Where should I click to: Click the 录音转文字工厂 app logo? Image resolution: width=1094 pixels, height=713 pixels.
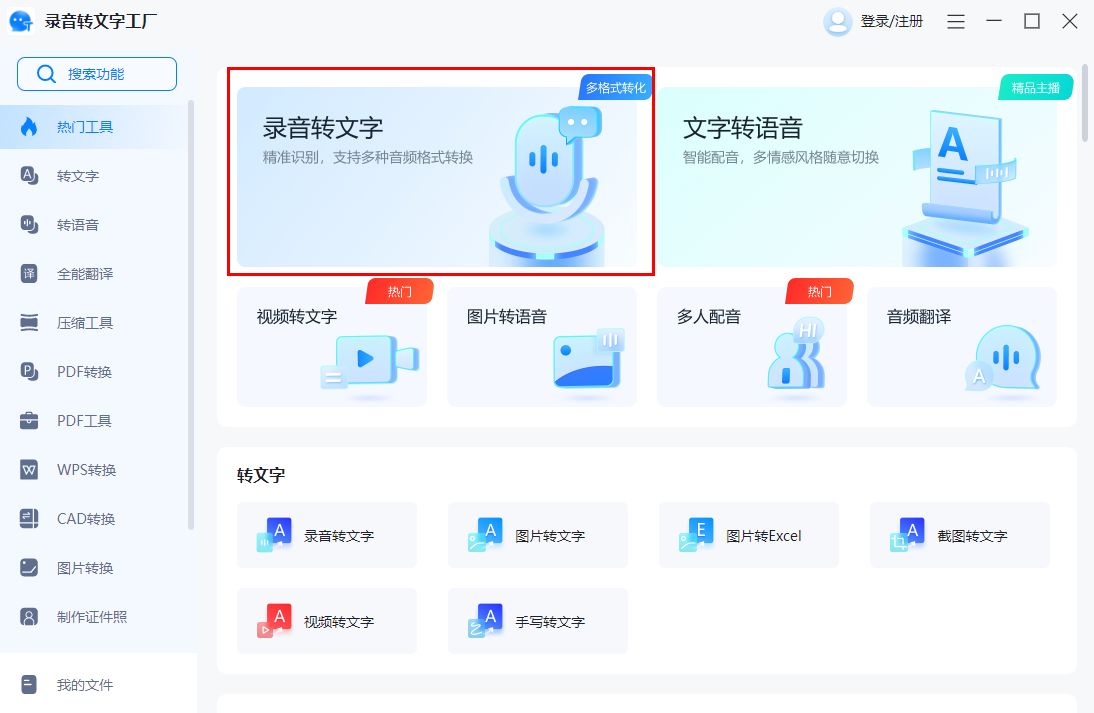click(x=21, y=21)
